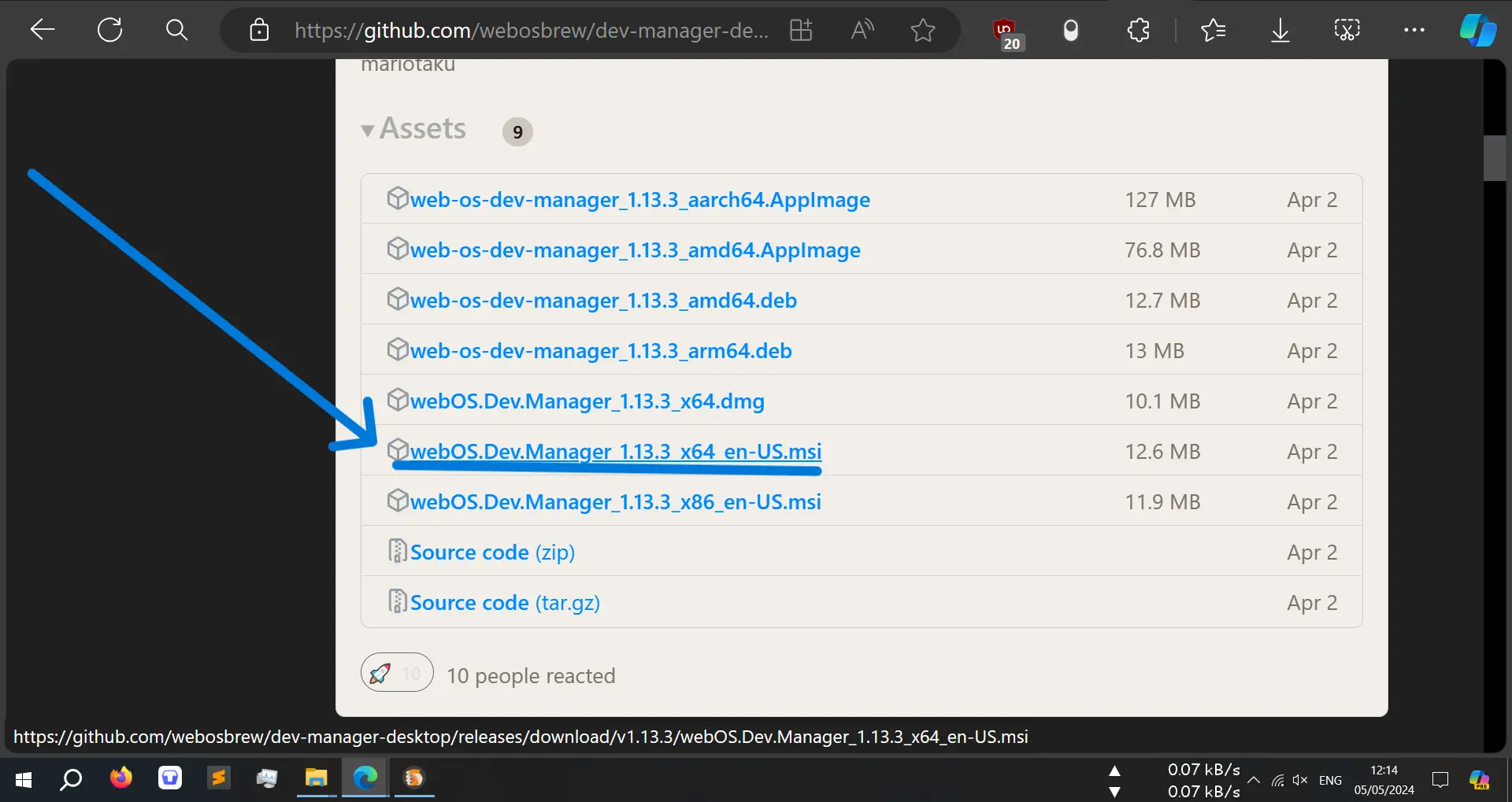
Task: Click package icon beside aarch64.AppImage
Action: (x=398, y=198)
